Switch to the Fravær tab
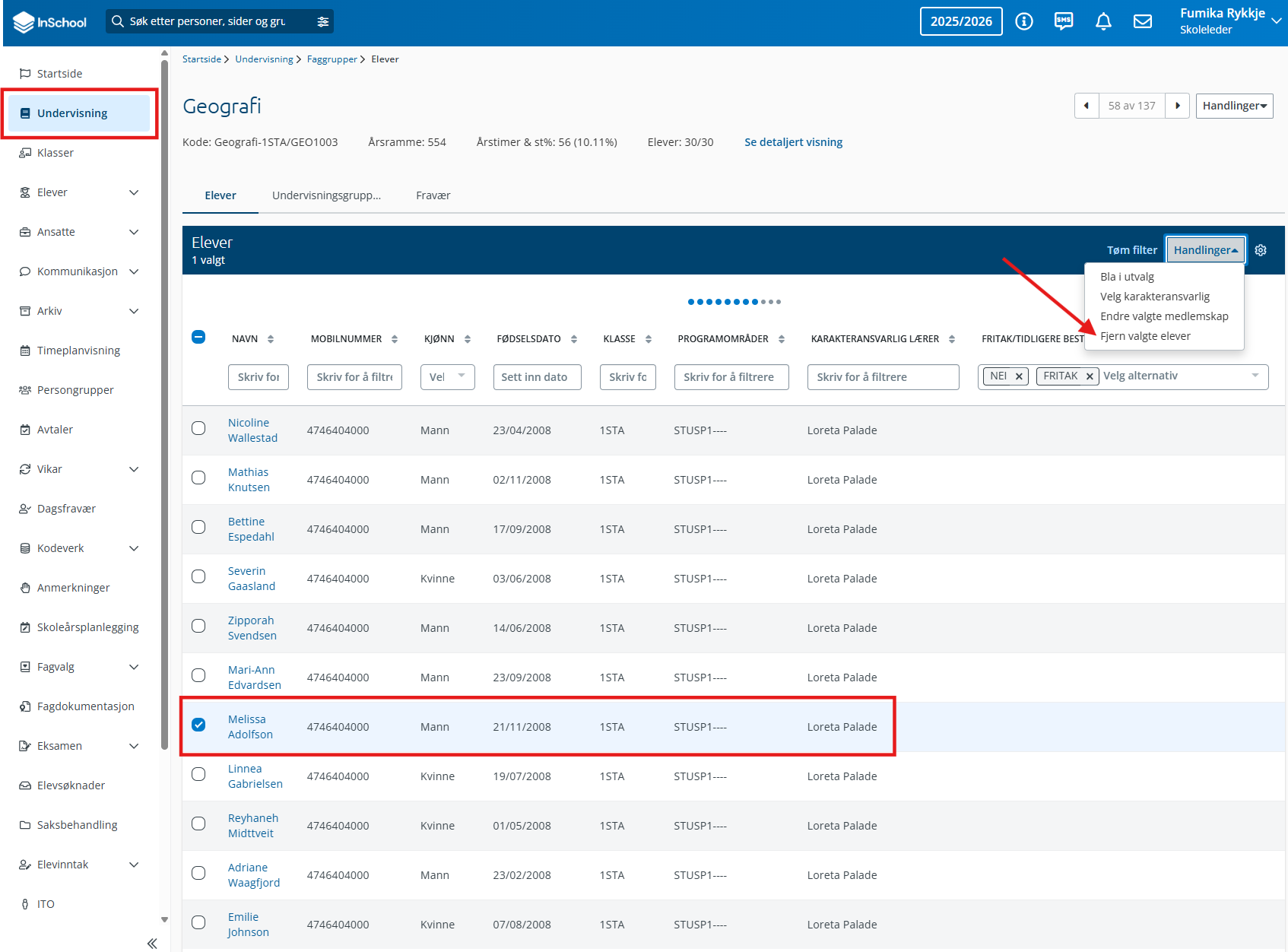1288x952 pixels. click(433, 195)
